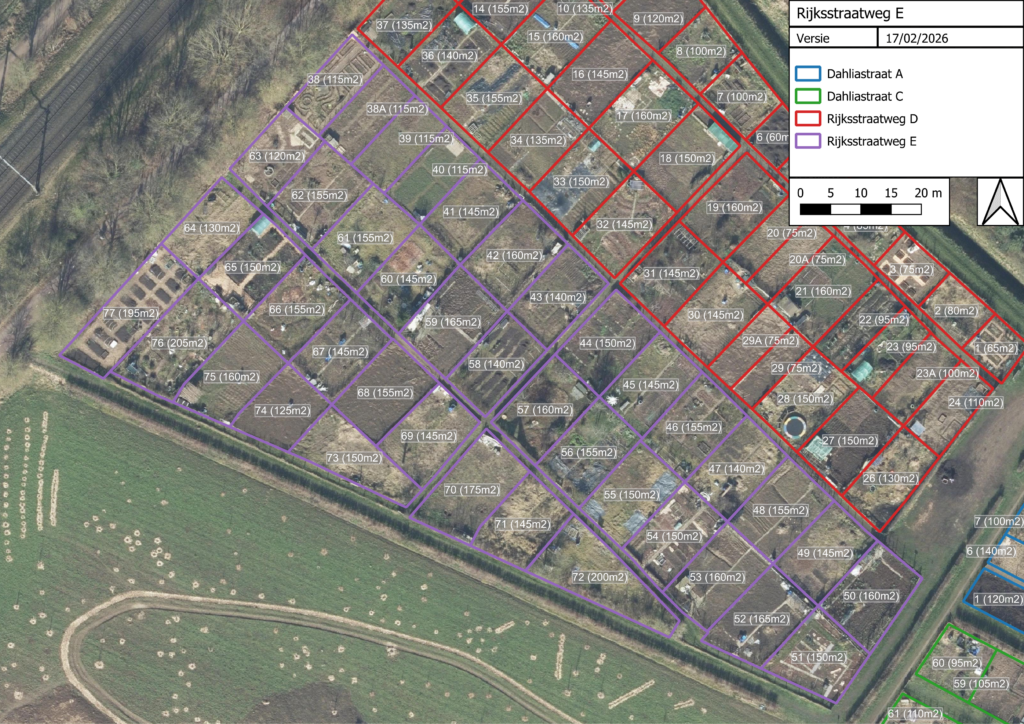Viewport: 1024px width, 724px height.
Task: Click the blue Dahliastraat A legend swatch
Action: 808,74
